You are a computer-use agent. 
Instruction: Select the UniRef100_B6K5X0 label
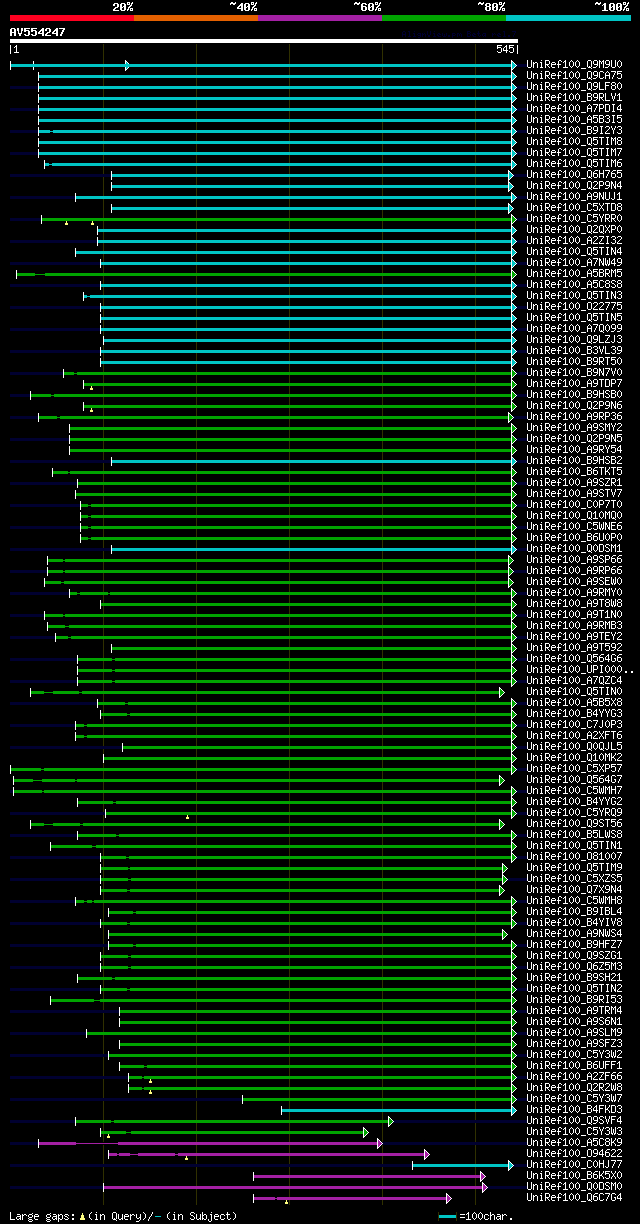pyautogui.click(x=574, y=1176)
